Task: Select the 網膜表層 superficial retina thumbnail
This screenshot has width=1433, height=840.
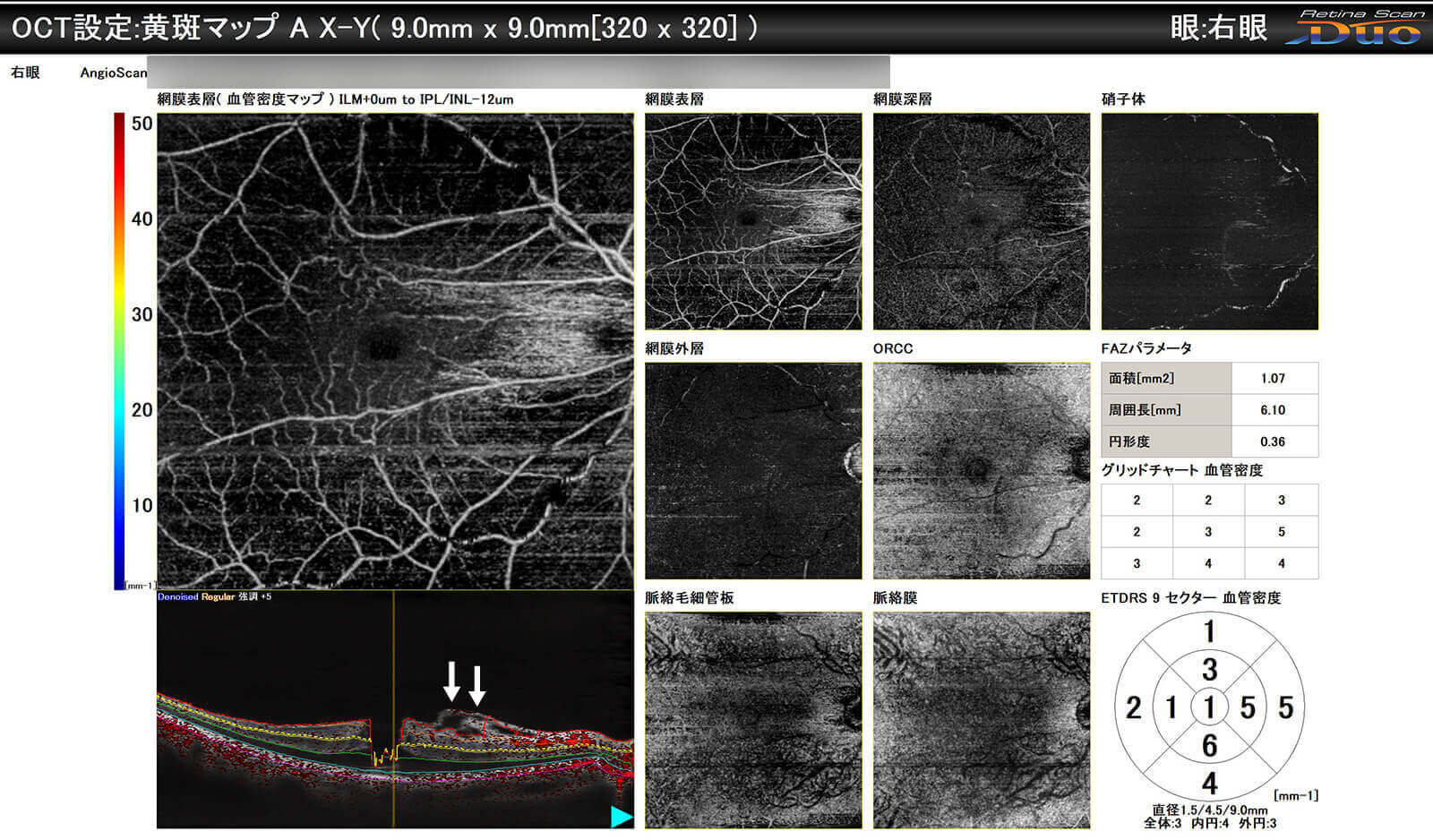Action: (x=753, y=221)
